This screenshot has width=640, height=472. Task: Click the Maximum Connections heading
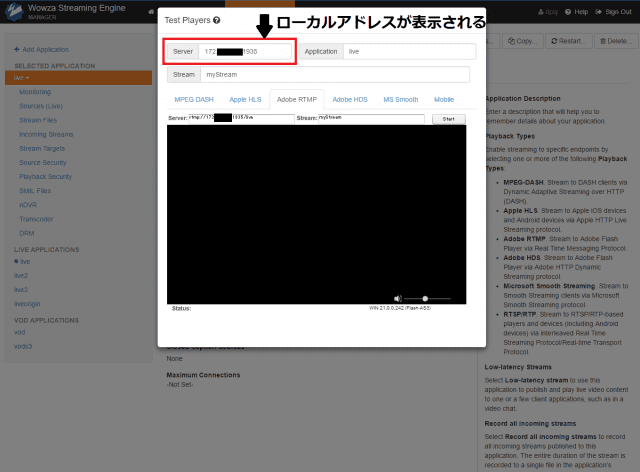(203, 375)
